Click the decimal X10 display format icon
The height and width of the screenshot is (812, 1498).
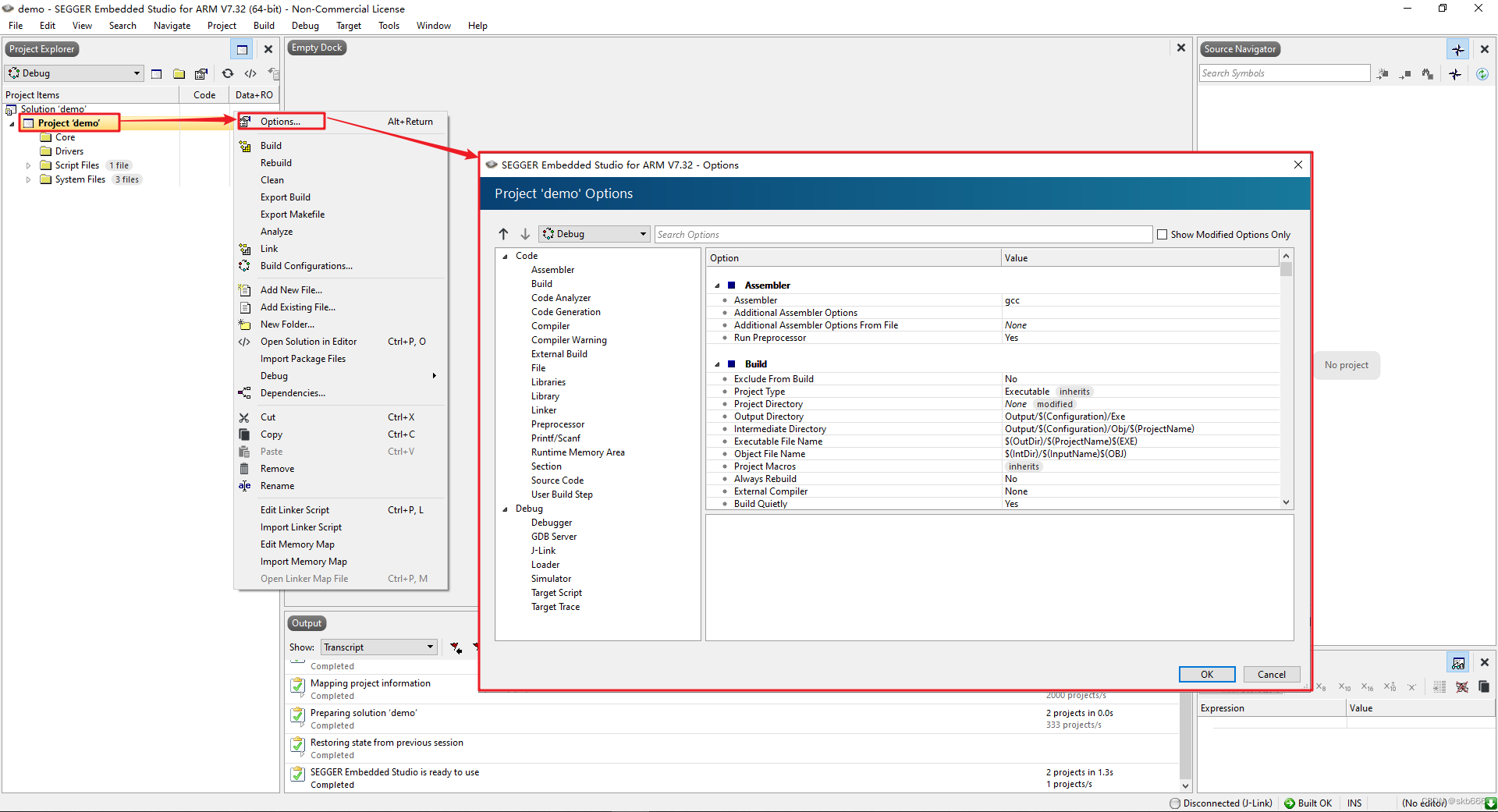[x=1344, y=687]
